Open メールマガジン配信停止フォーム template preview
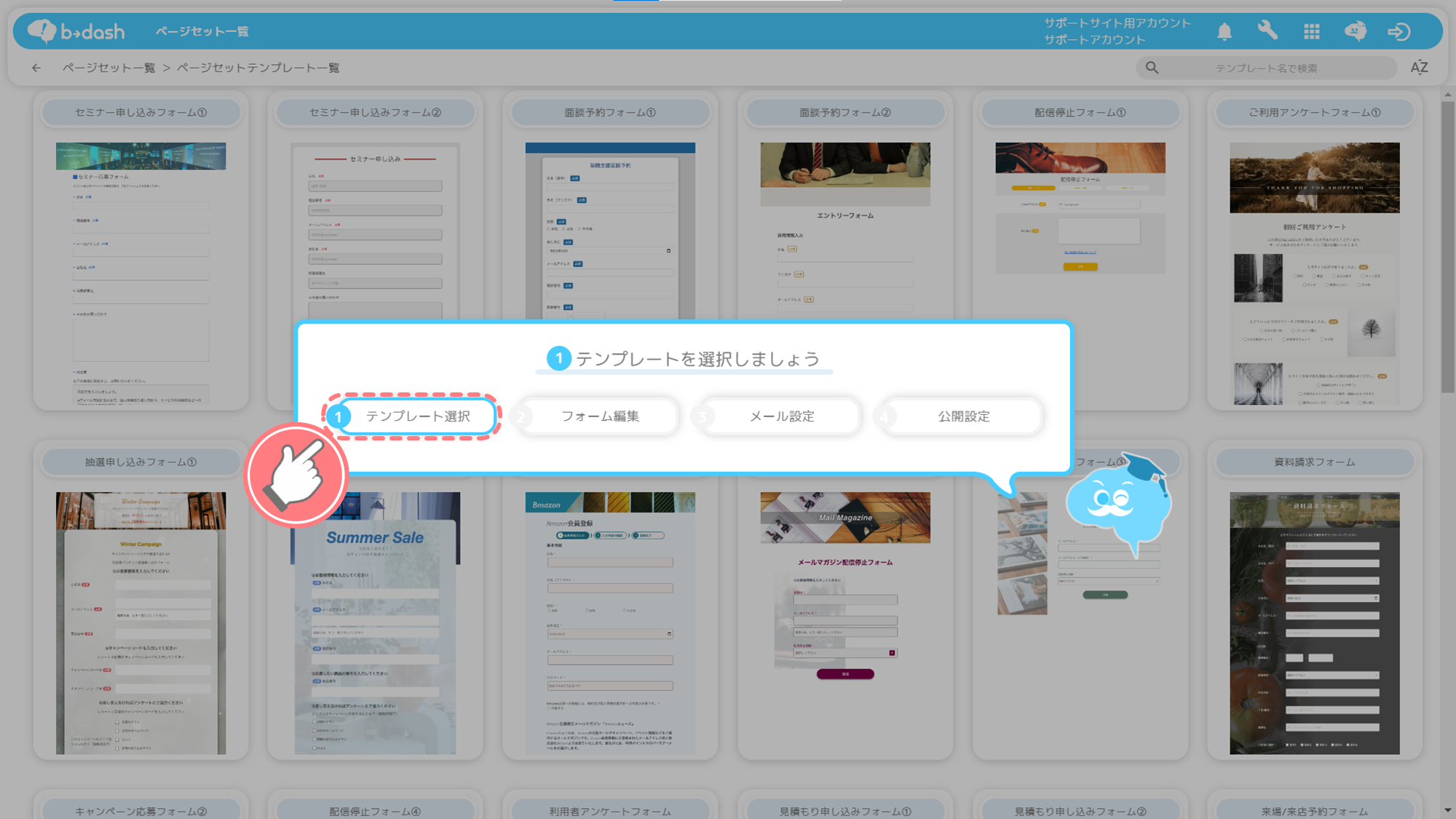This screenshot has width=1456, height=819. pyautogui.click(x=845, y=585)
